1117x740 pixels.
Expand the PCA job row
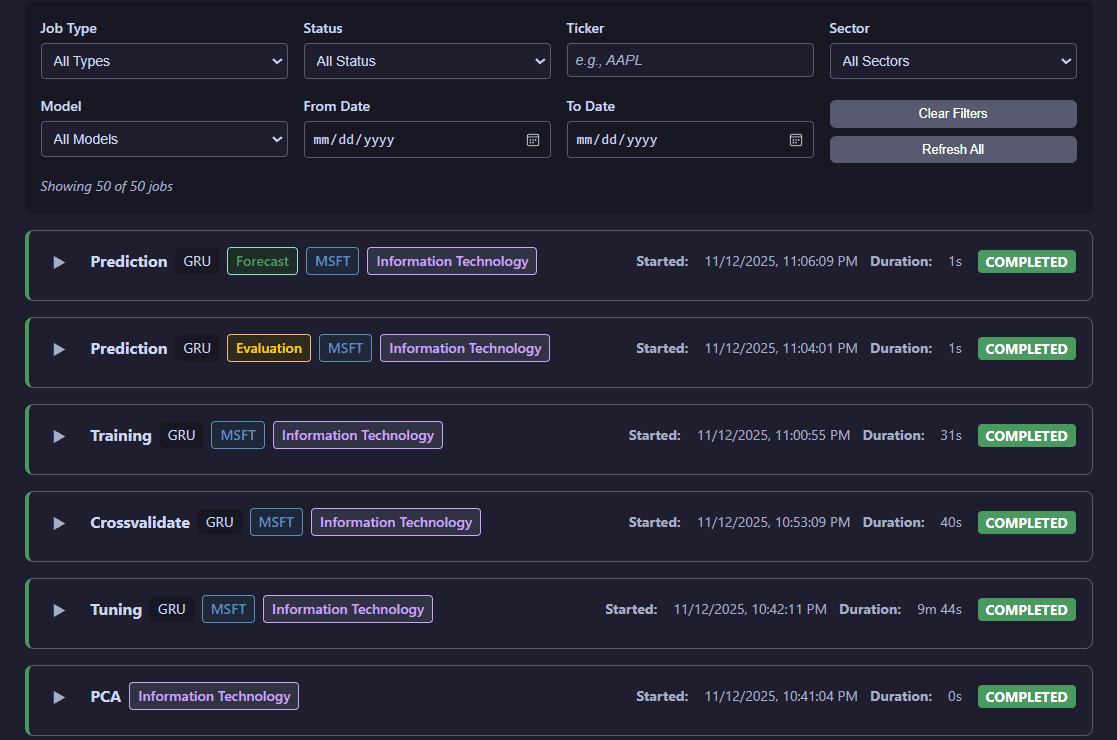(x=59, y=697)
